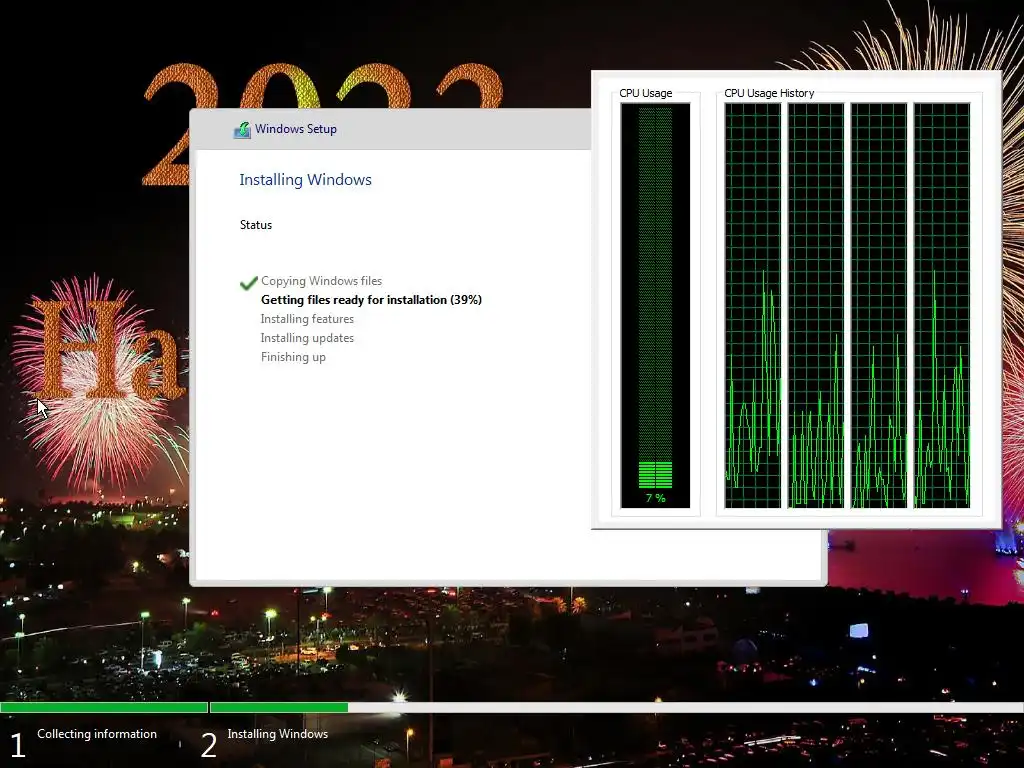The image size is (1024, 768).
Task: Click the third CPU core history graph
Action: (879, 305)
